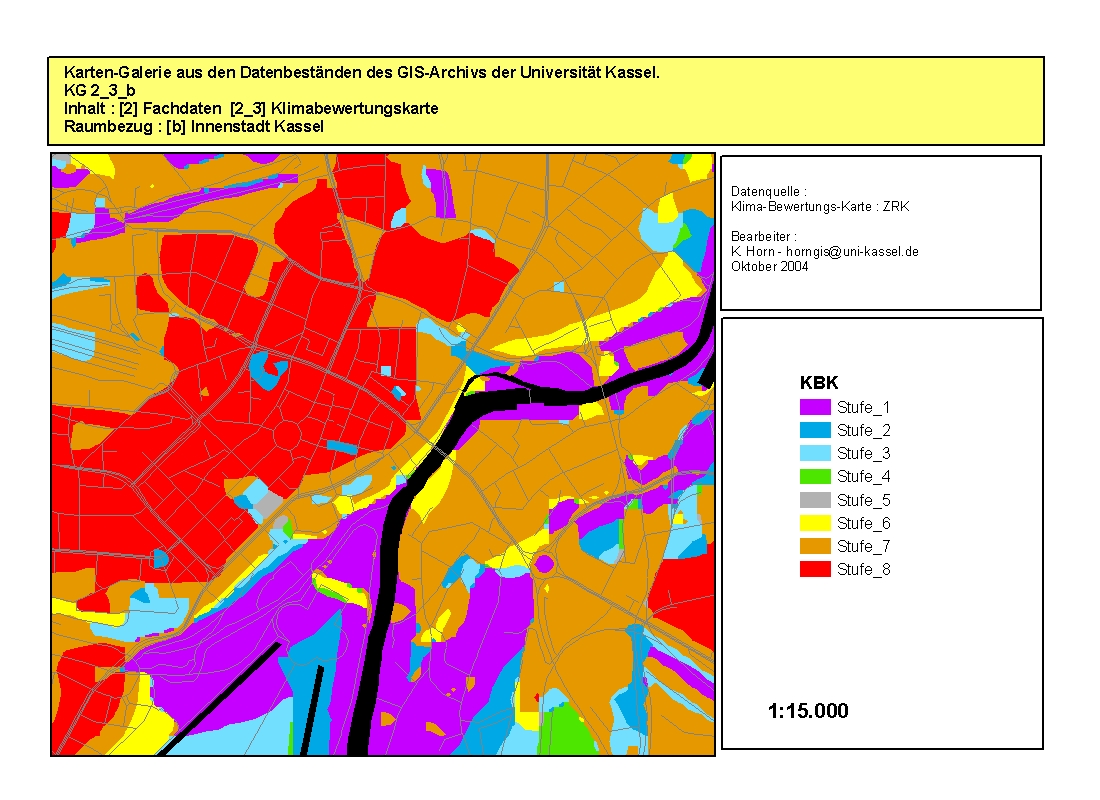Click the red Stufe_8 legend swatch

click(x=815, y=569)
